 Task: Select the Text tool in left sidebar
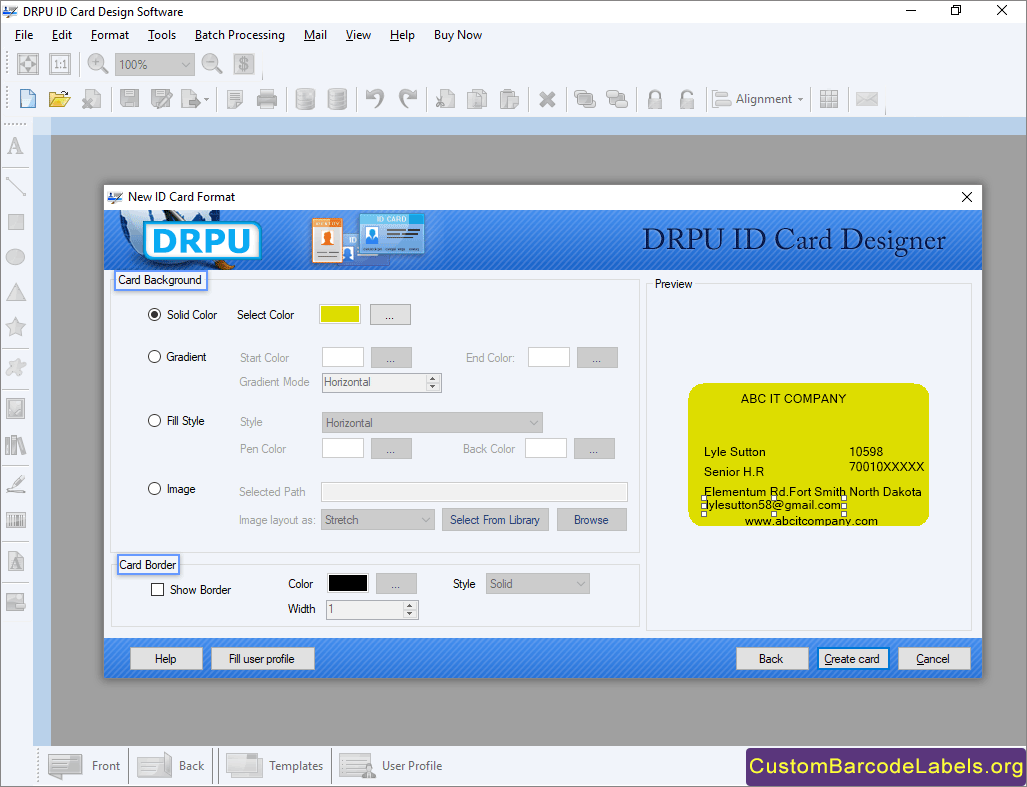point(16,146)
